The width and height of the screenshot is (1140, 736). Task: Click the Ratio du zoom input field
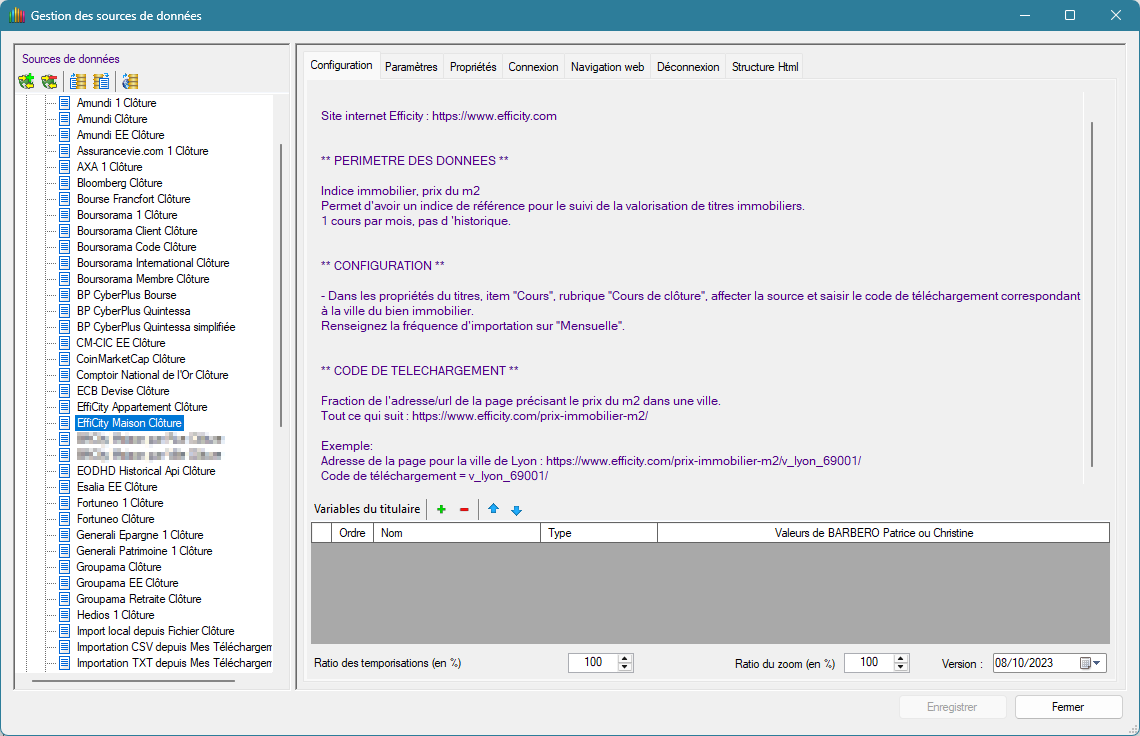(867, 663)
